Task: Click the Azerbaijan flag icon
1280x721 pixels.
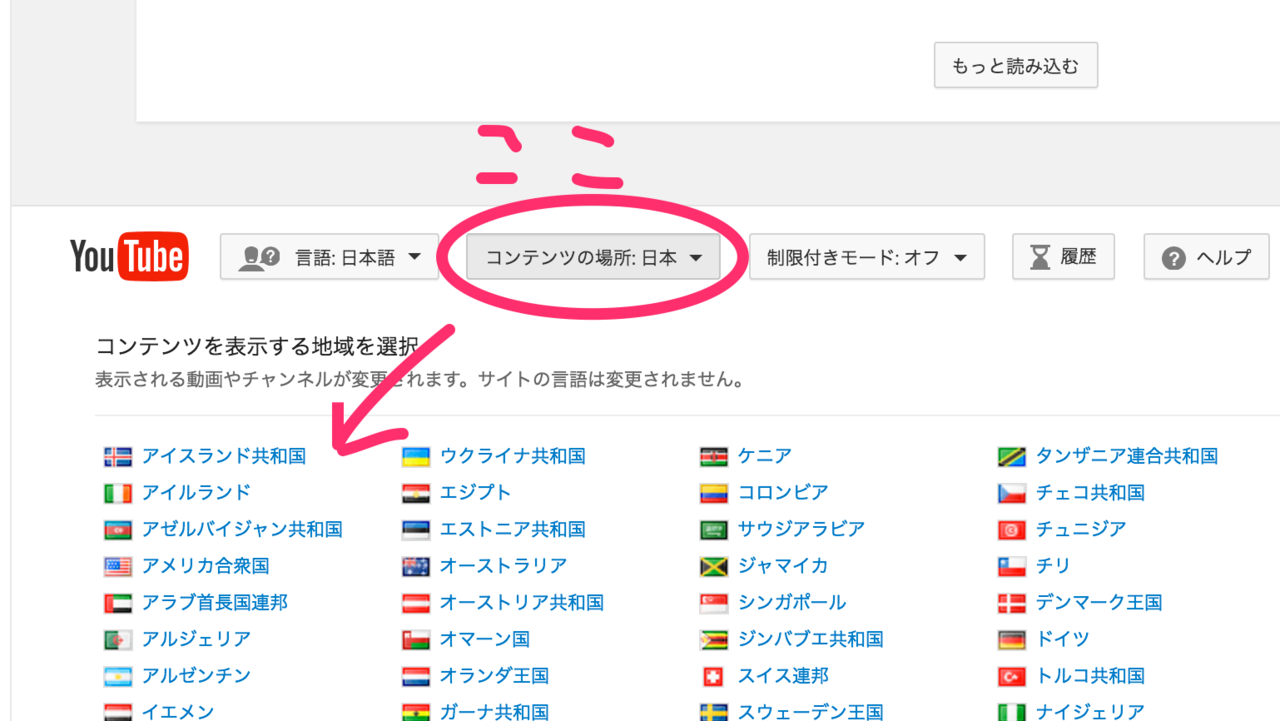Action: tap(118, 530)
